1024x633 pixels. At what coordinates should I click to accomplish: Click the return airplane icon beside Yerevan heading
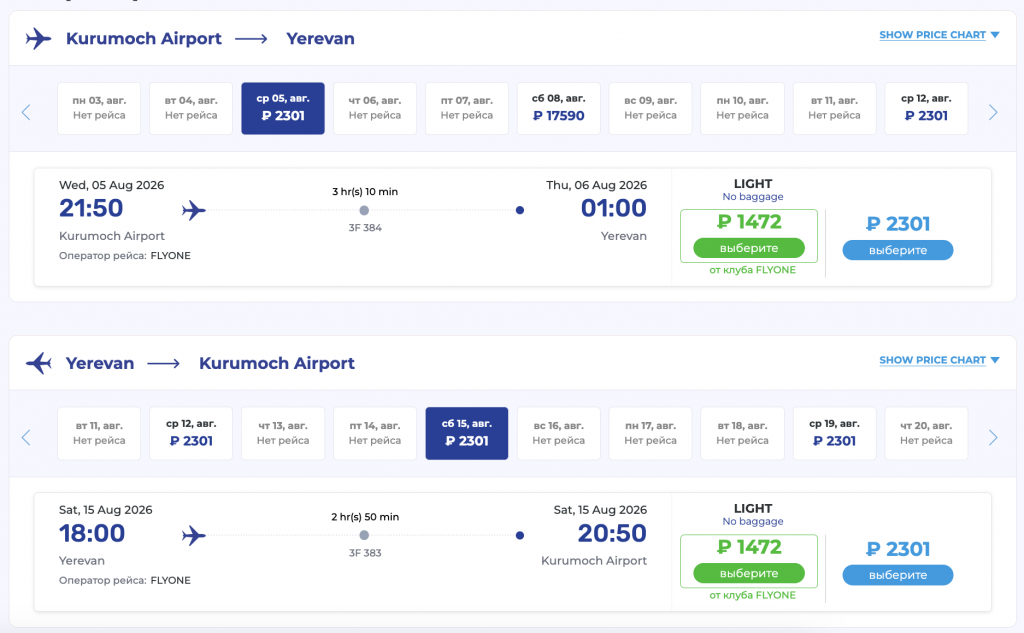(x=38, y=363)
